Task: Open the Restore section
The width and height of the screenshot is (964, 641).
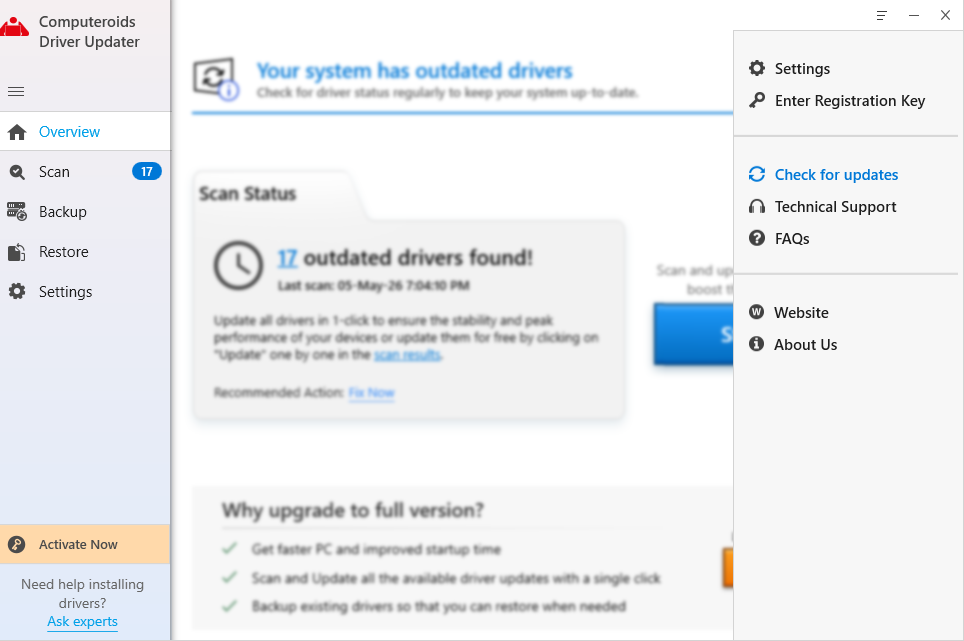Action: pyautogui.click(x=85, y=251)
